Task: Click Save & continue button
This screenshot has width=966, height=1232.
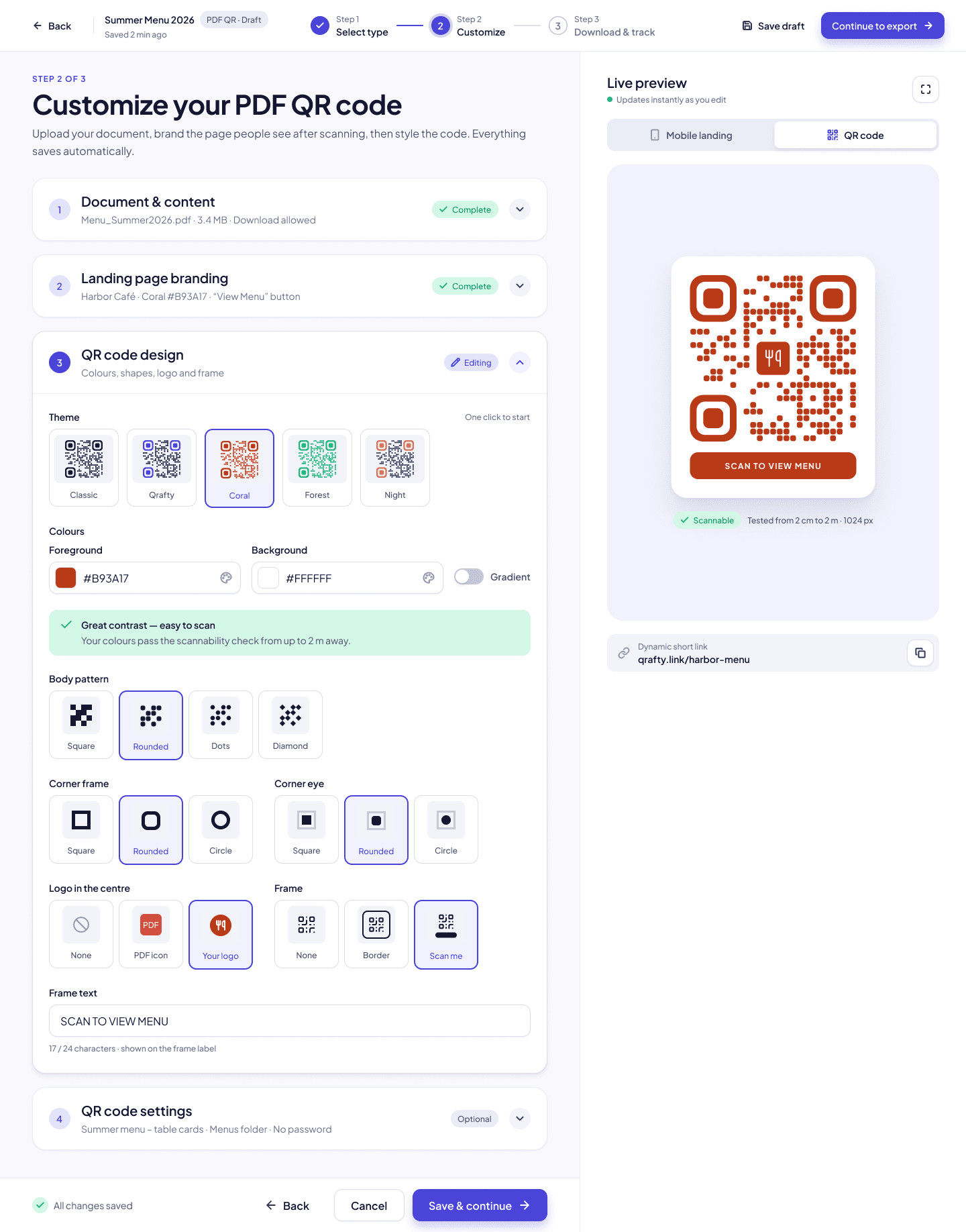Action: click(x=480, y=1205)
